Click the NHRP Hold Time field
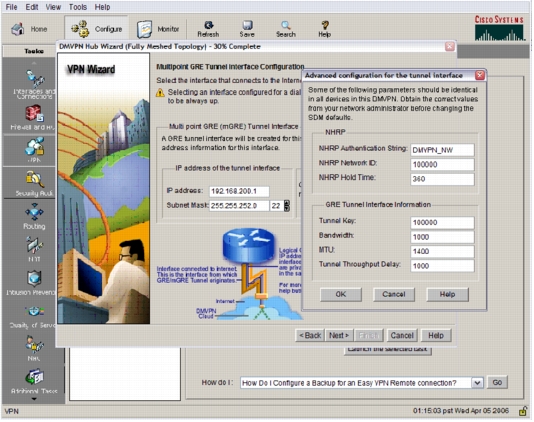Image resolution: width=534 pixels, height=422 pixels. [442, 179]
